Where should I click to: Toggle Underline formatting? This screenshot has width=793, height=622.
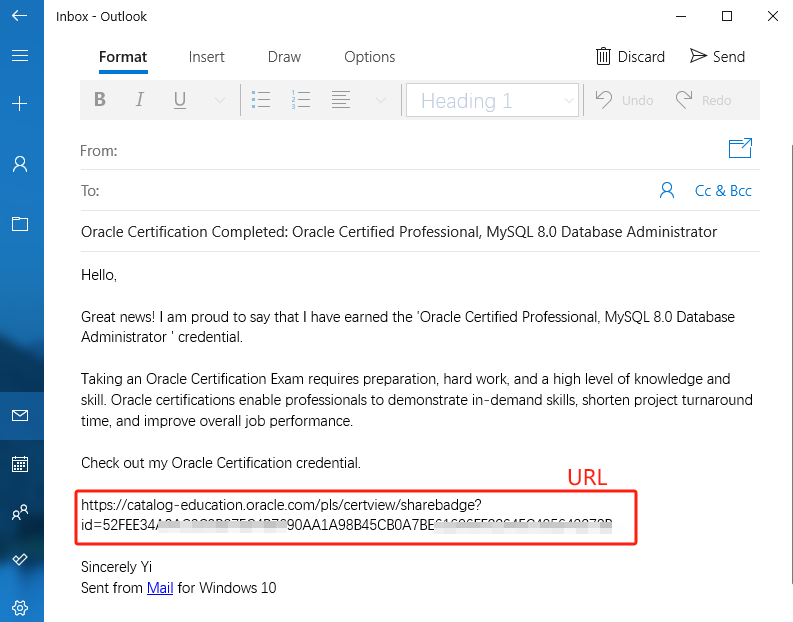point(180,100)
